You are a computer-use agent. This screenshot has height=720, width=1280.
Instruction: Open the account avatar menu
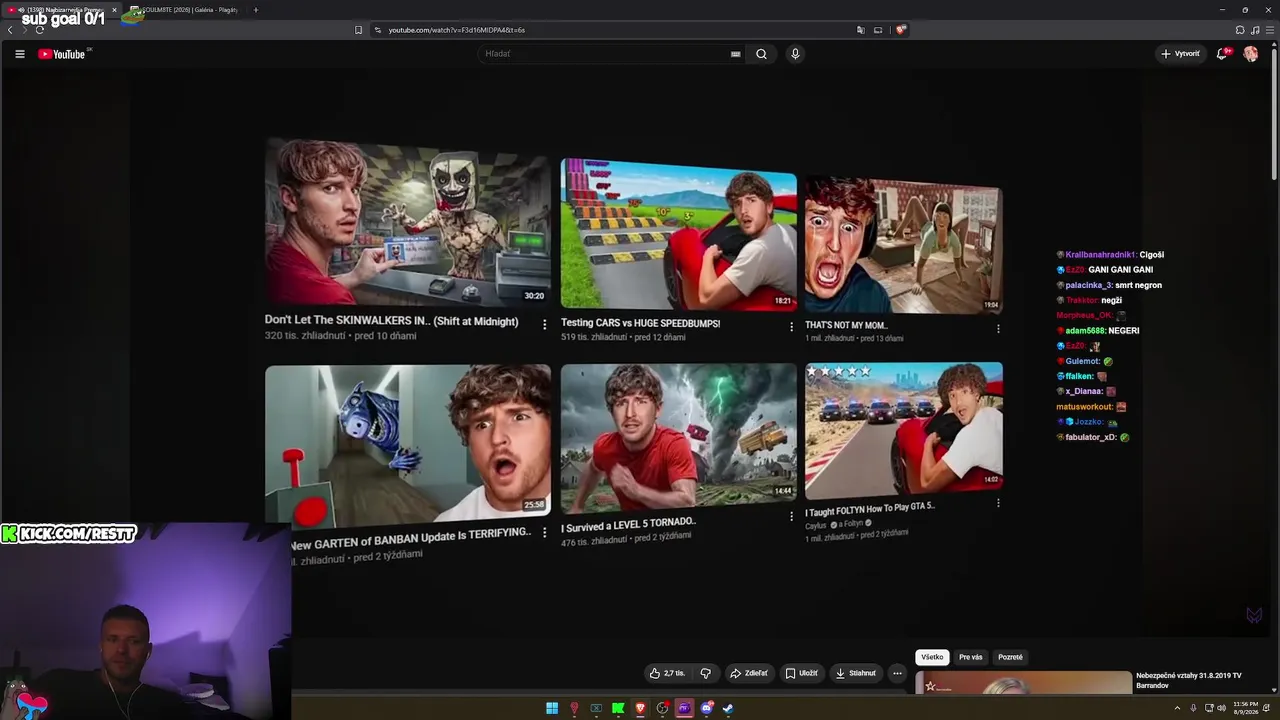coord(1250,54)
